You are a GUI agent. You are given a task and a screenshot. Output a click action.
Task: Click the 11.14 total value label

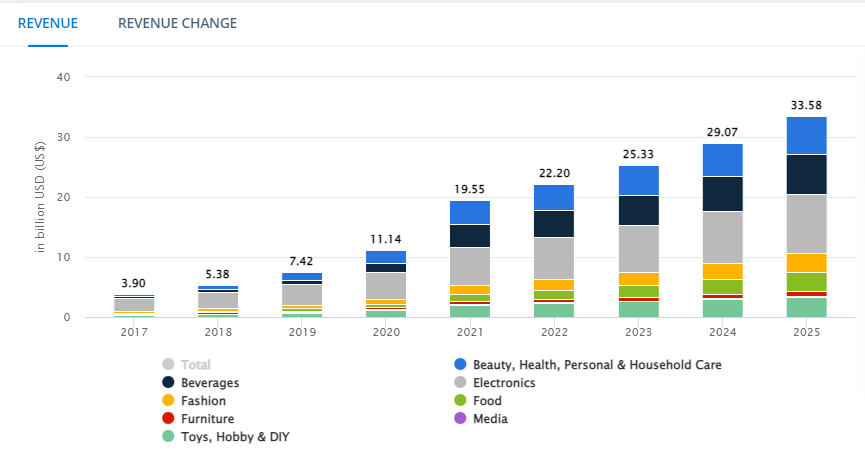click(386, 239)
